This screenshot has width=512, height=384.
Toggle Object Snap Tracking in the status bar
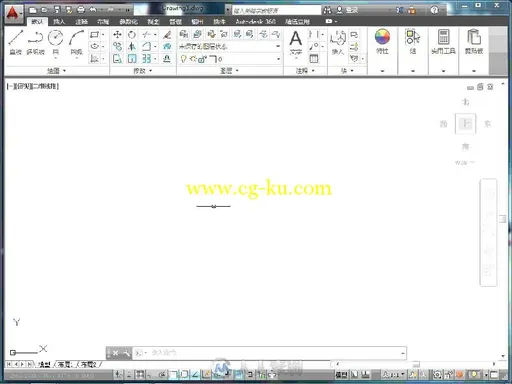coord(195,375)
